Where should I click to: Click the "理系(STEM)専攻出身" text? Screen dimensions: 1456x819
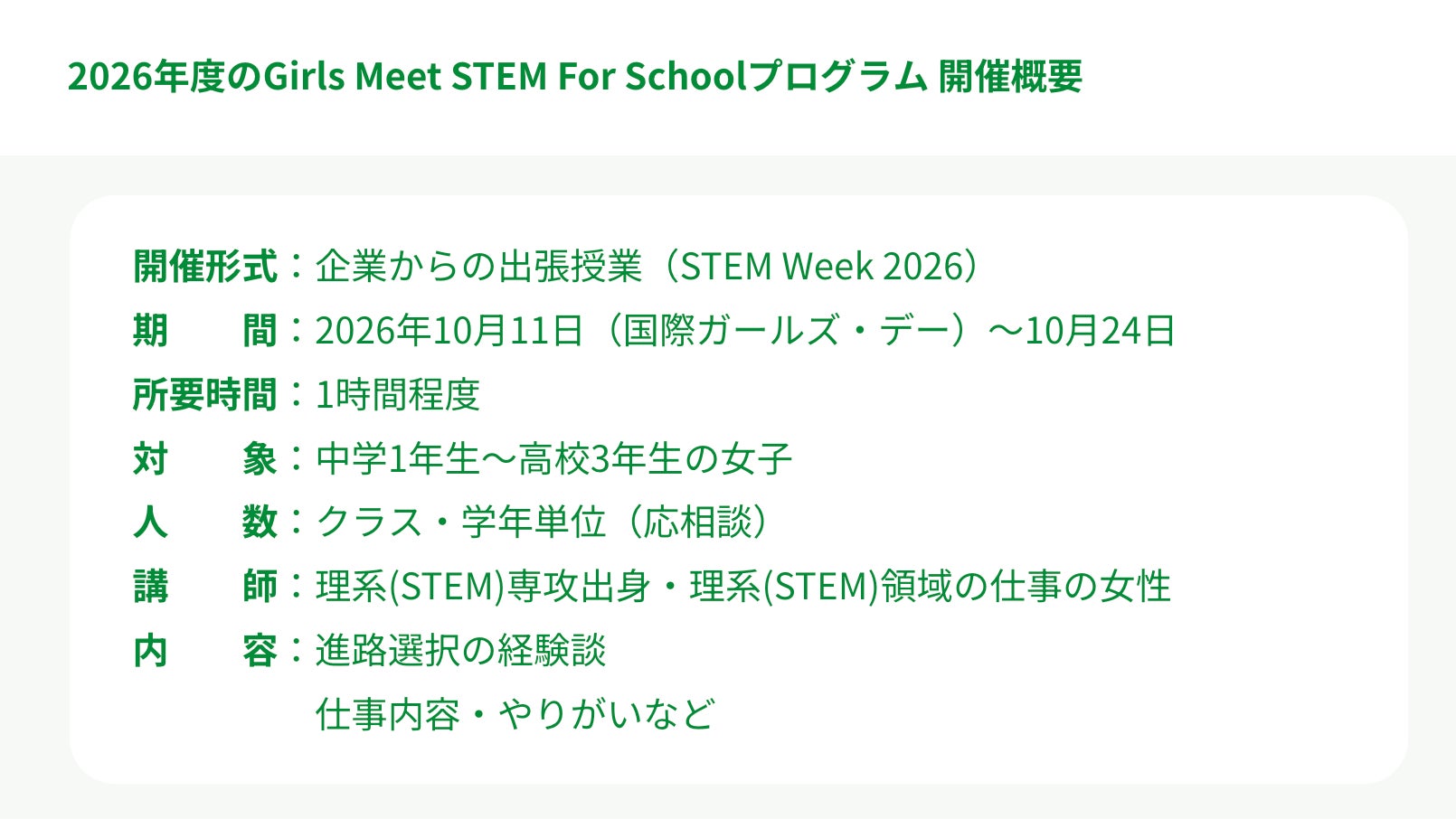[x=483, y=587]
